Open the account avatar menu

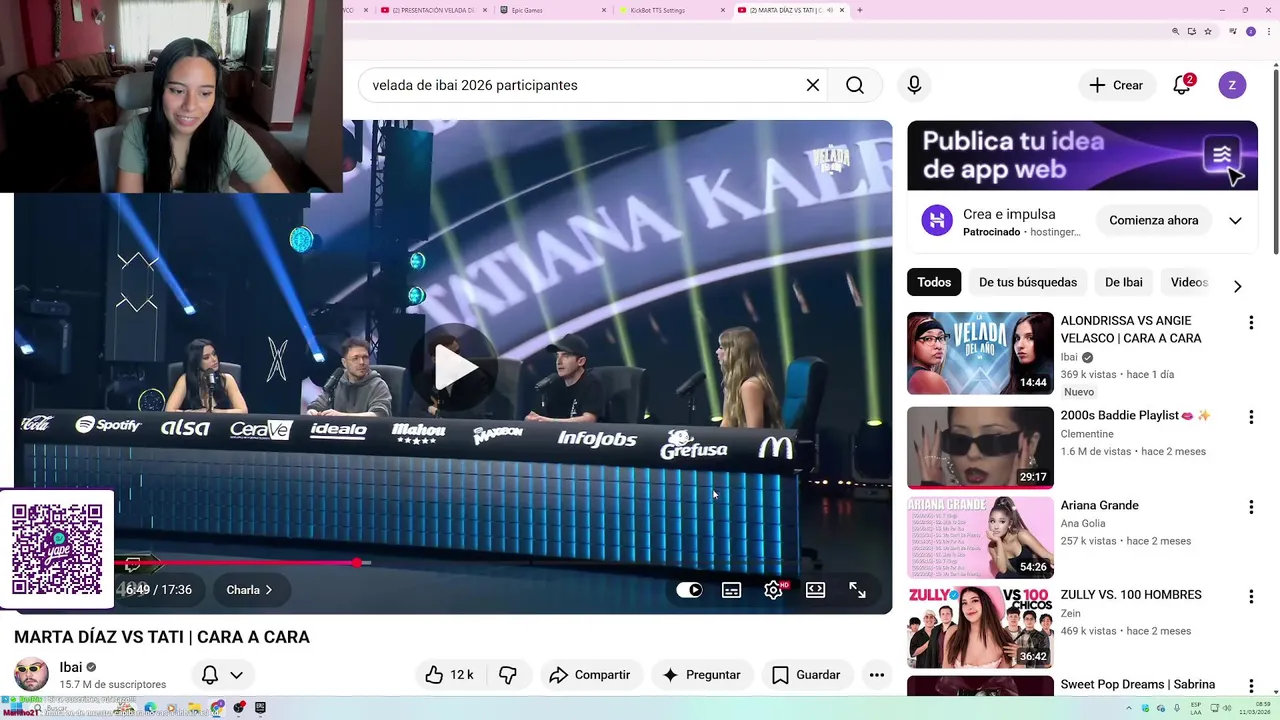(1232, 85)
